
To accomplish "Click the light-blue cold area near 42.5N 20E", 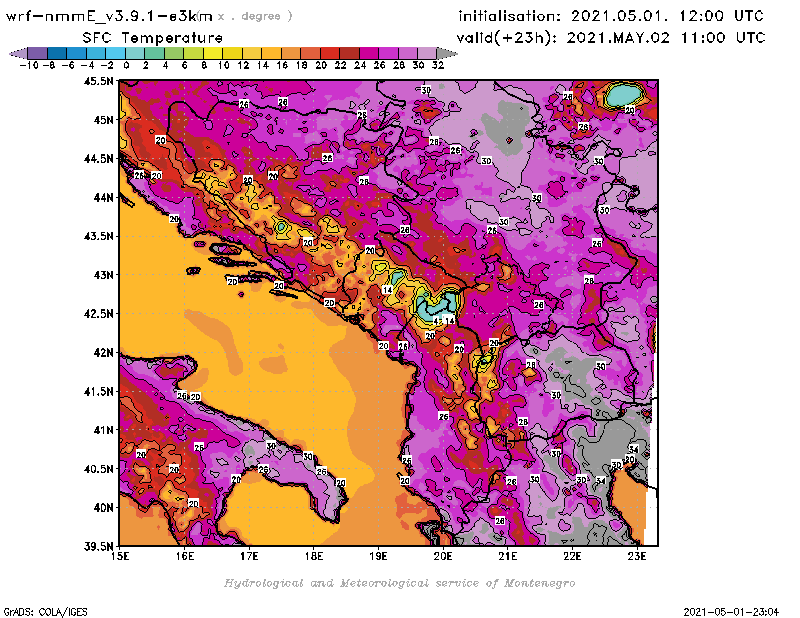I will (432, 305).
